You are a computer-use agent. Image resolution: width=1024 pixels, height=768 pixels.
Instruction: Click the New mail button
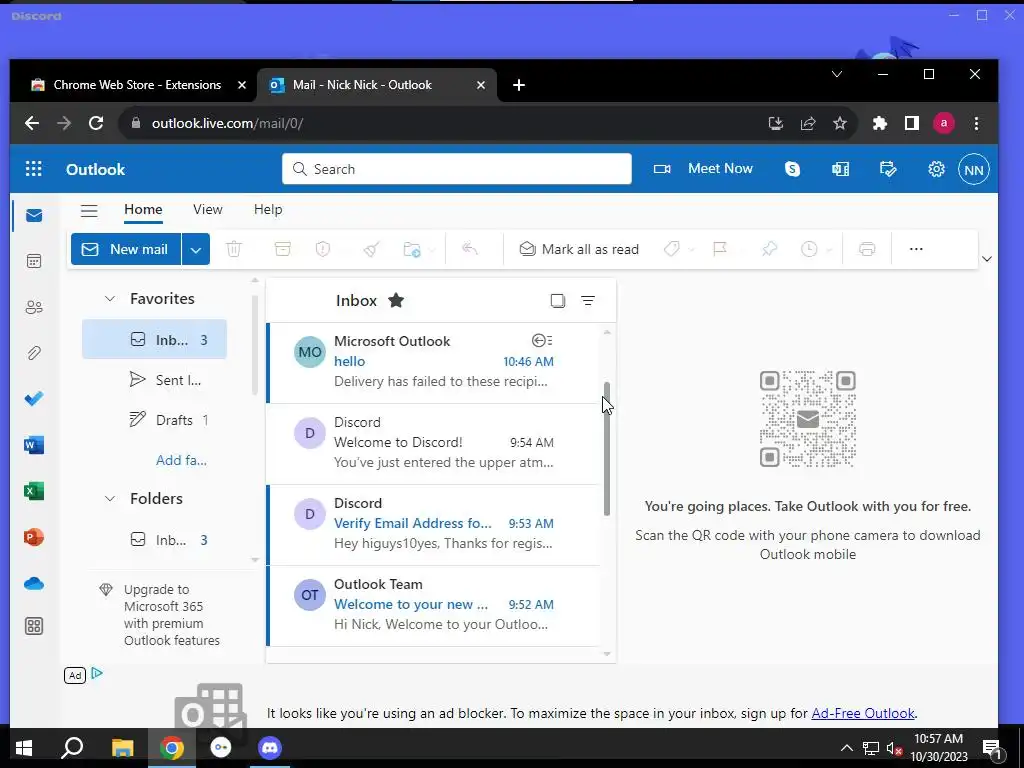[x=126, y=249]
